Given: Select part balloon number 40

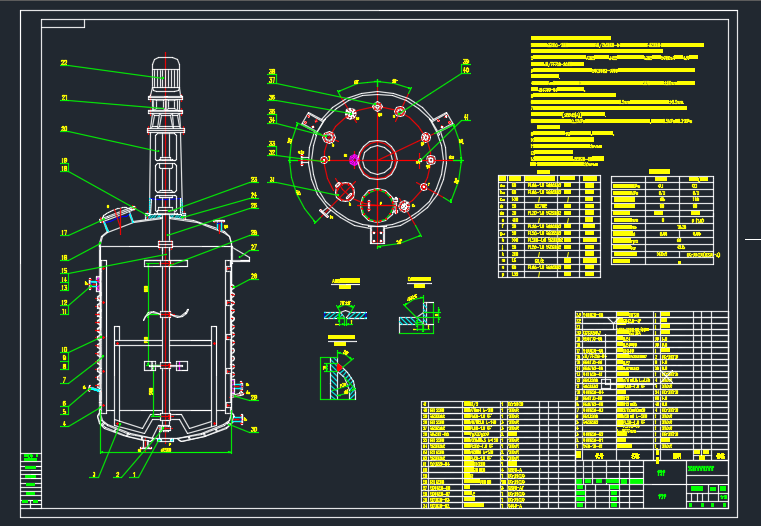Looking at the screenshot, I should [466, 70].
